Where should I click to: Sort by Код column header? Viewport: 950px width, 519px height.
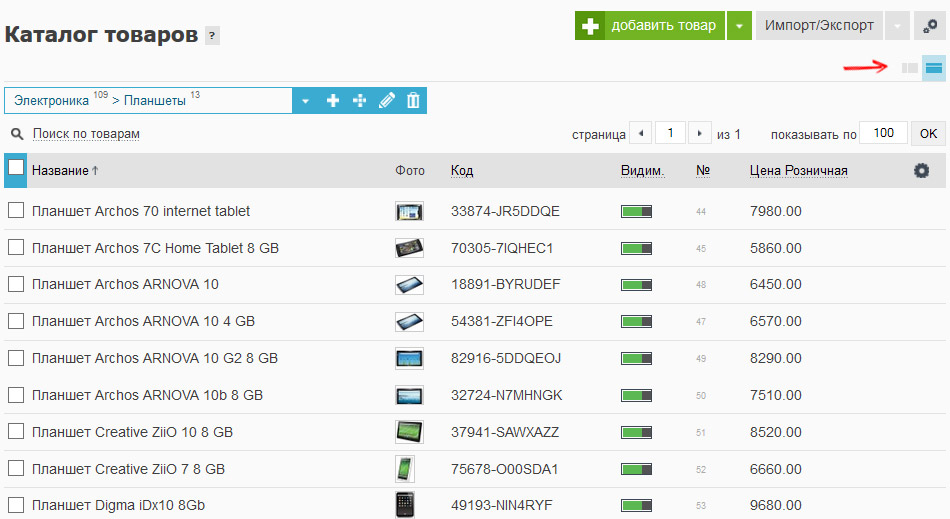coord(462,171)
